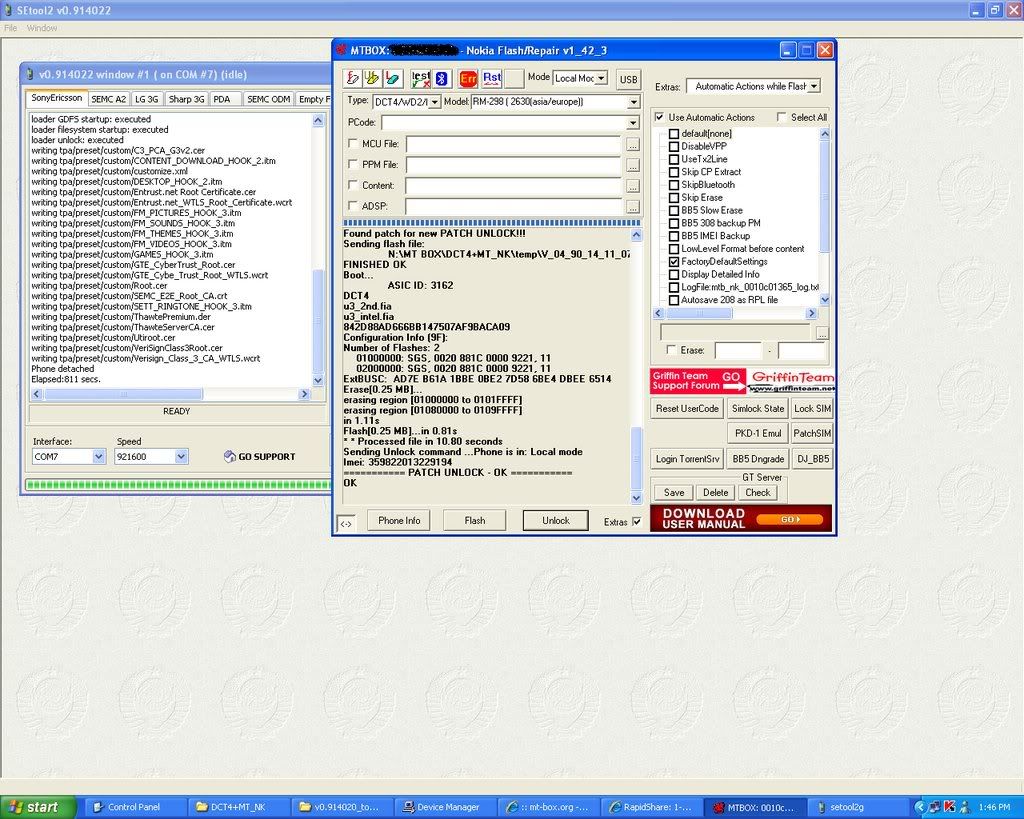Open the File menu in SEtool2
The height and width of the screenshot is (819, 1024).
point(10,28)
